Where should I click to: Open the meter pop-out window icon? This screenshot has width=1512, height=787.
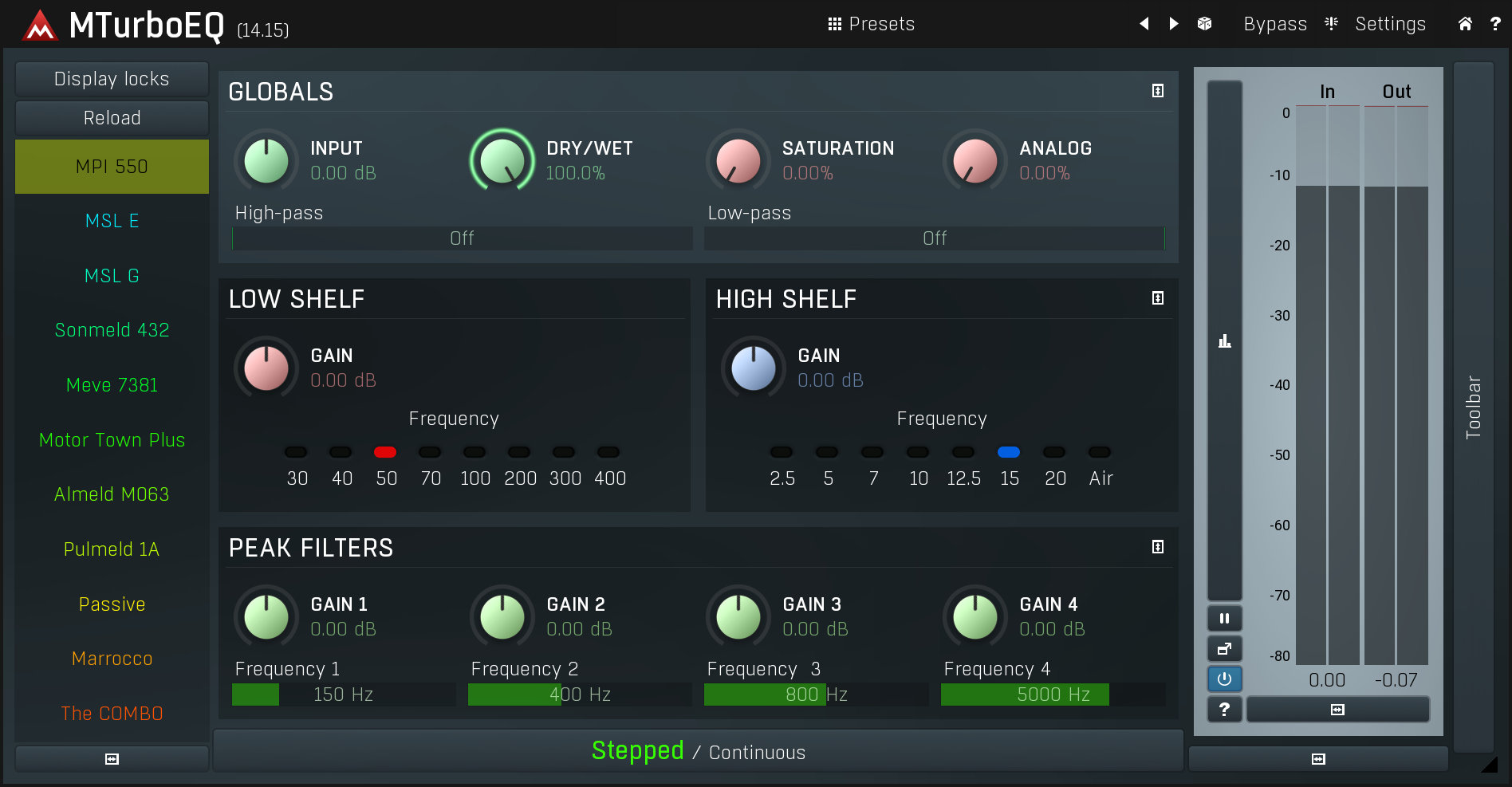pos(1224,649)
